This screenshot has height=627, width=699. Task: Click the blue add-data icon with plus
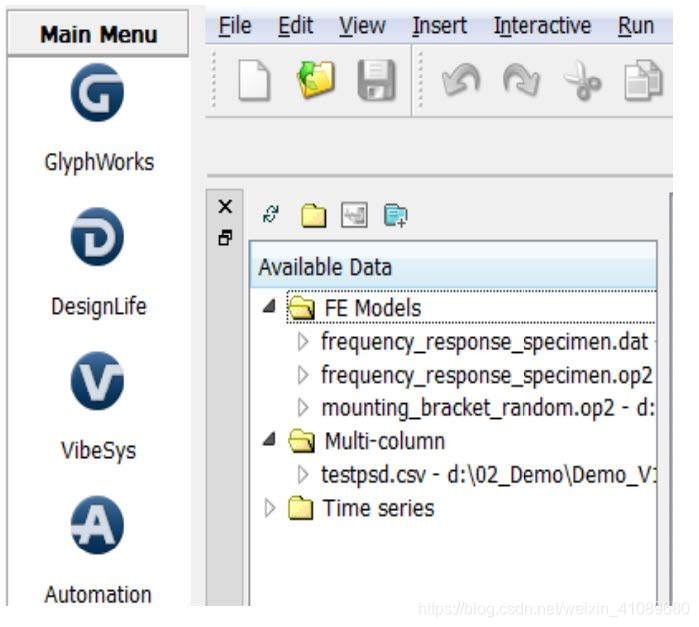pos(395,216)
